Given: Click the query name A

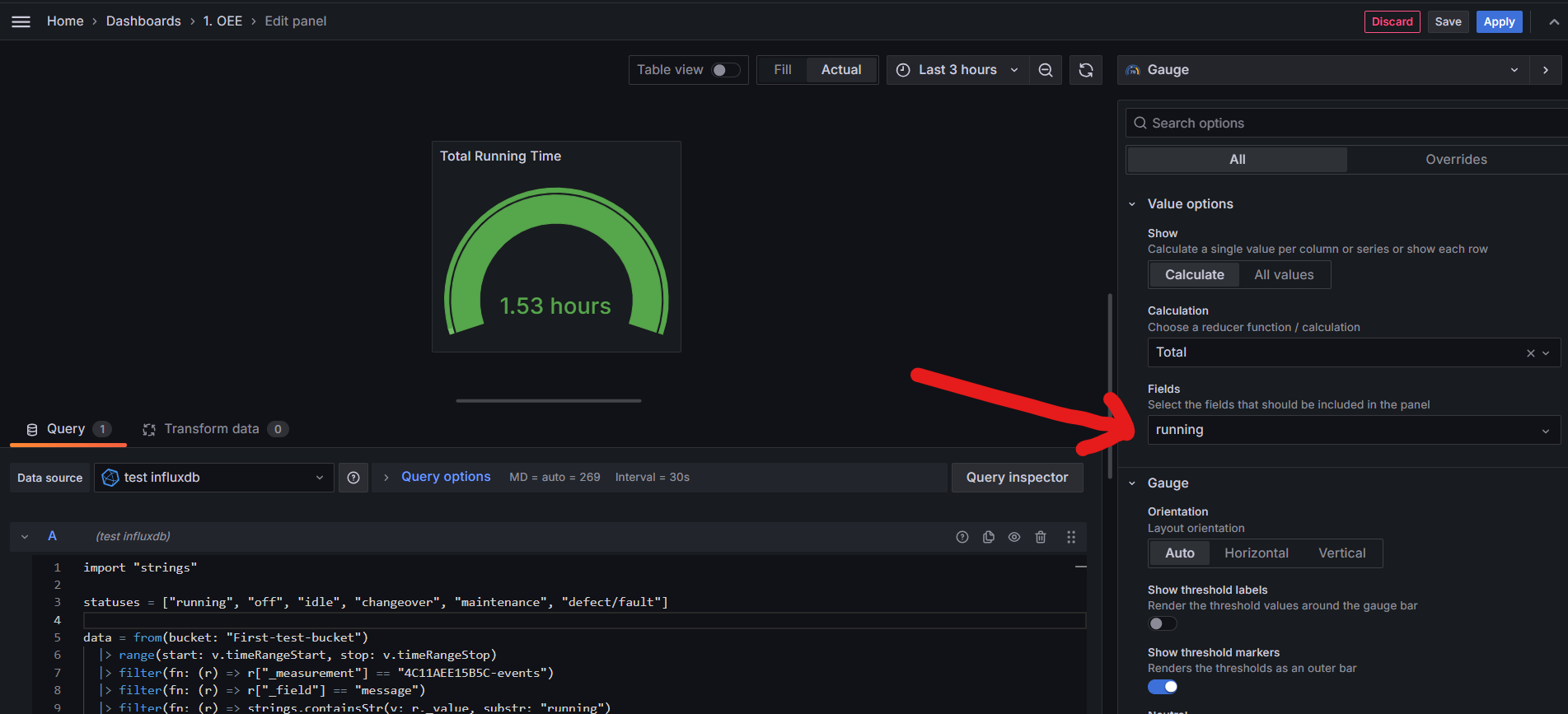Looking at the screenshot, I should pos(52,536).
